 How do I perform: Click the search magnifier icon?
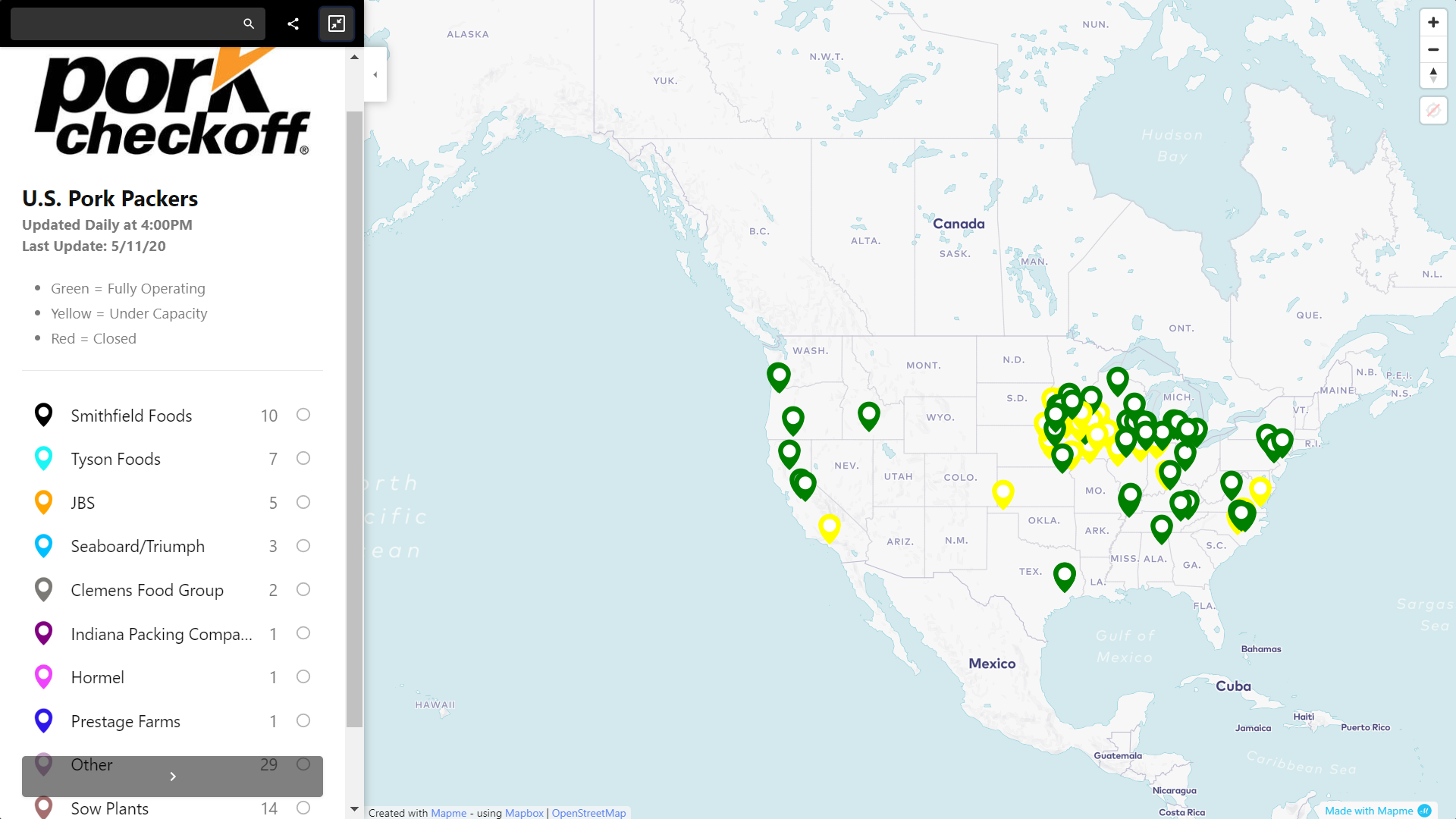(x=249, y=24)
